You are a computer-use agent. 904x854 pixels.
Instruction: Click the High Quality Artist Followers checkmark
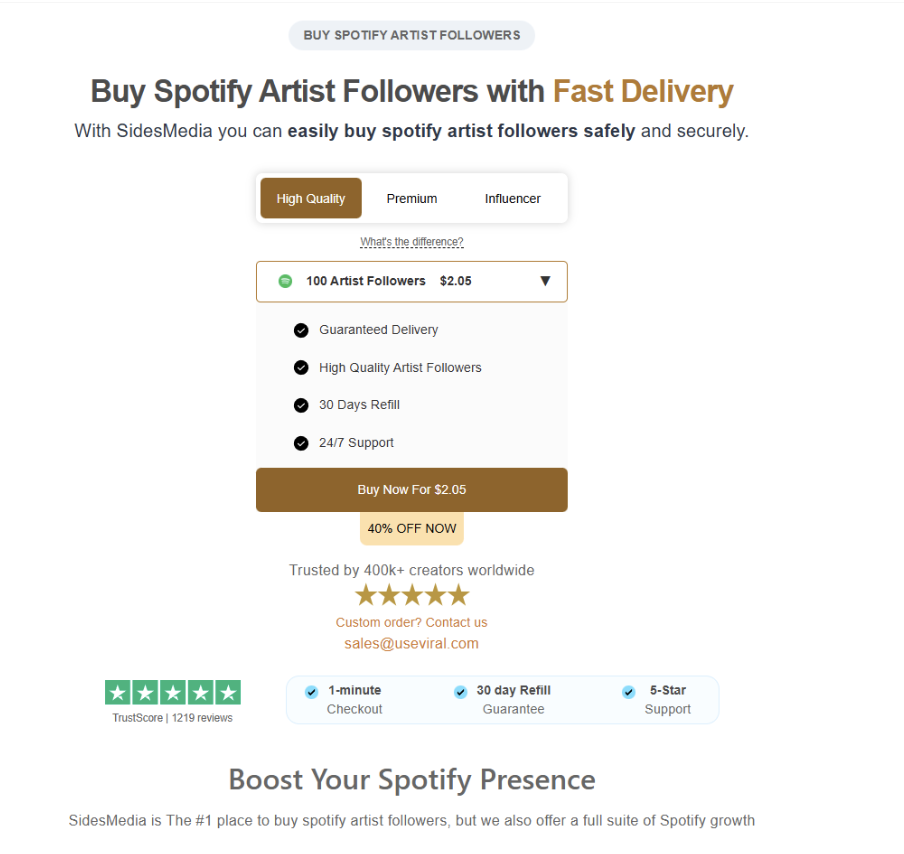pyautogui.click(x=301, y=368)
